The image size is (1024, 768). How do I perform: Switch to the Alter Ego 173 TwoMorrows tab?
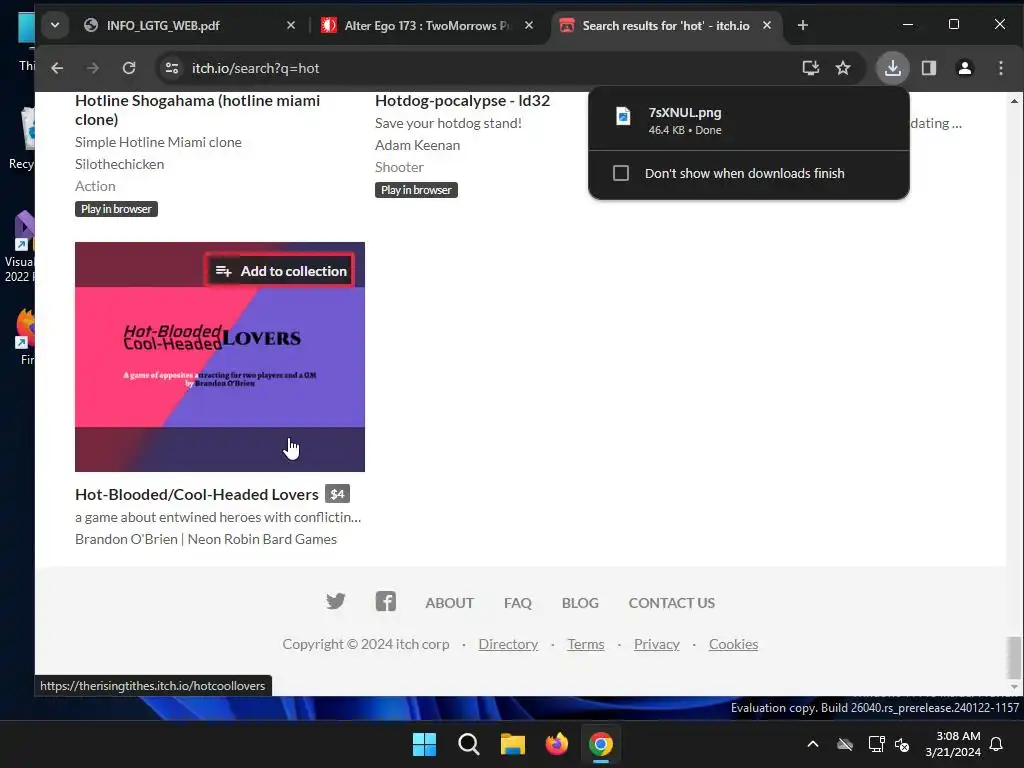(x=428, y=25)
